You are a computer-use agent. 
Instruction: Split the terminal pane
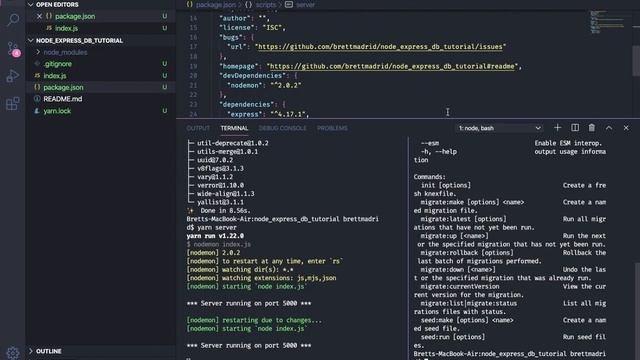pyautogui.click(x=575, y=128)
